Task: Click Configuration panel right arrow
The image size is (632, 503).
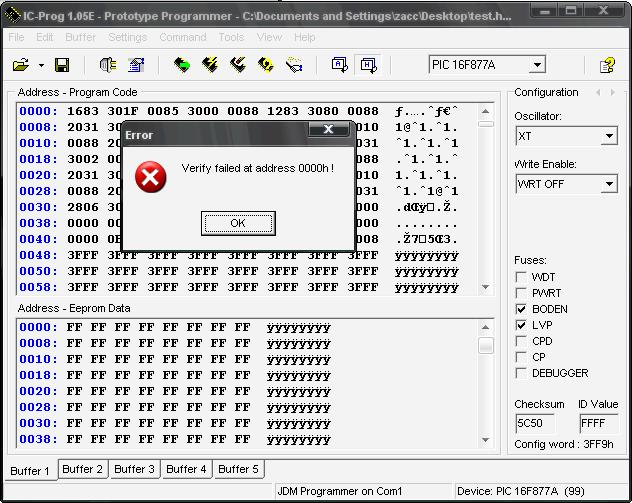Action: pyautogui.click(x=613, y=93)
